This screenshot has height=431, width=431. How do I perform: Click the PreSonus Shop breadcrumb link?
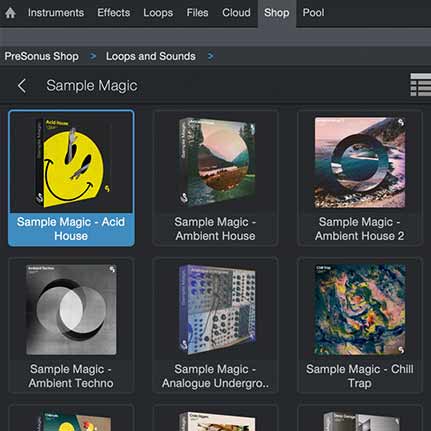pos(42,56)
